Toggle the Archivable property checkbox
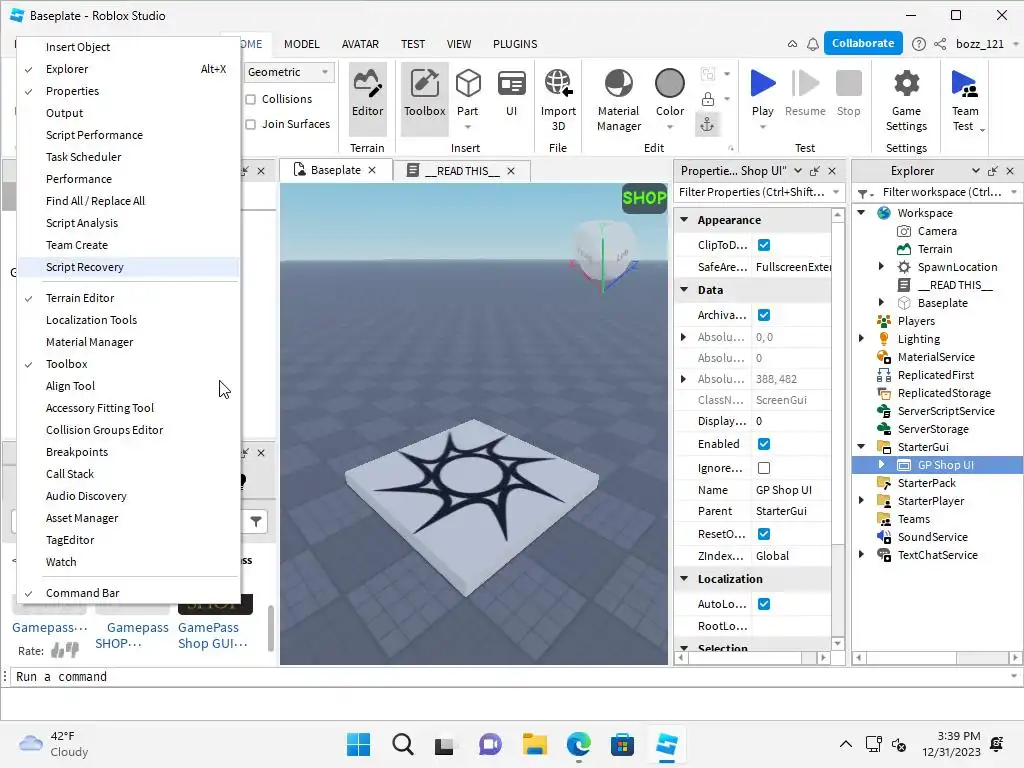The height and width of the screenshot is (768, 1024). [x=763, y=315]
